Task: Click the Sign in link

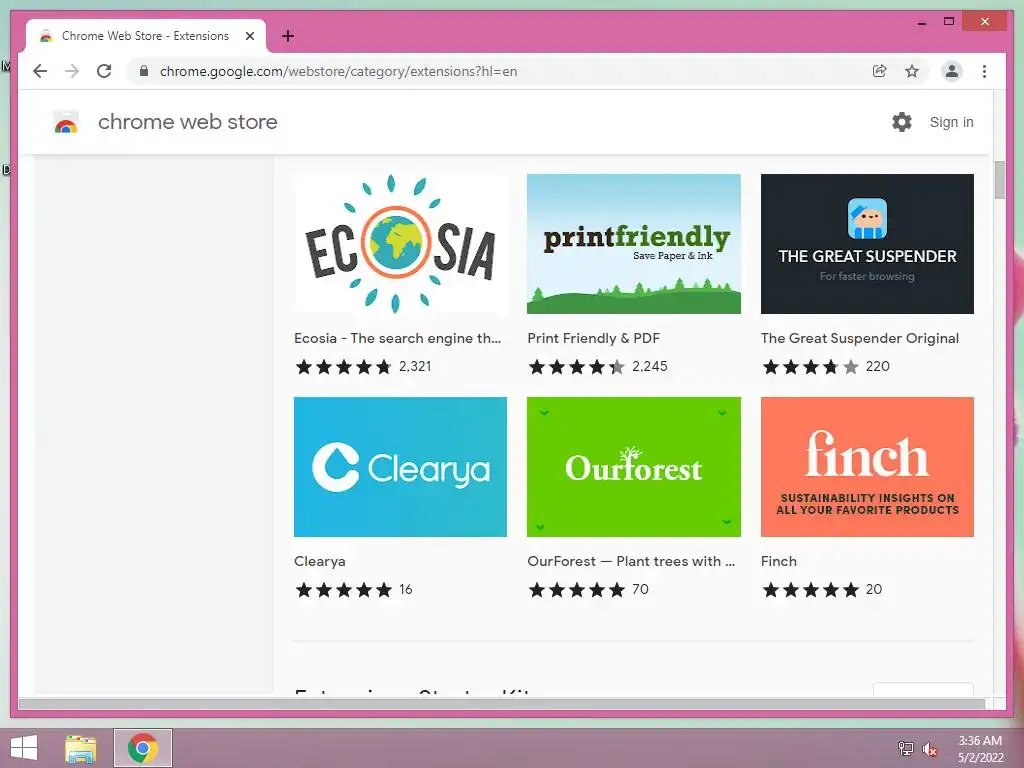Action: click(952, 122)
